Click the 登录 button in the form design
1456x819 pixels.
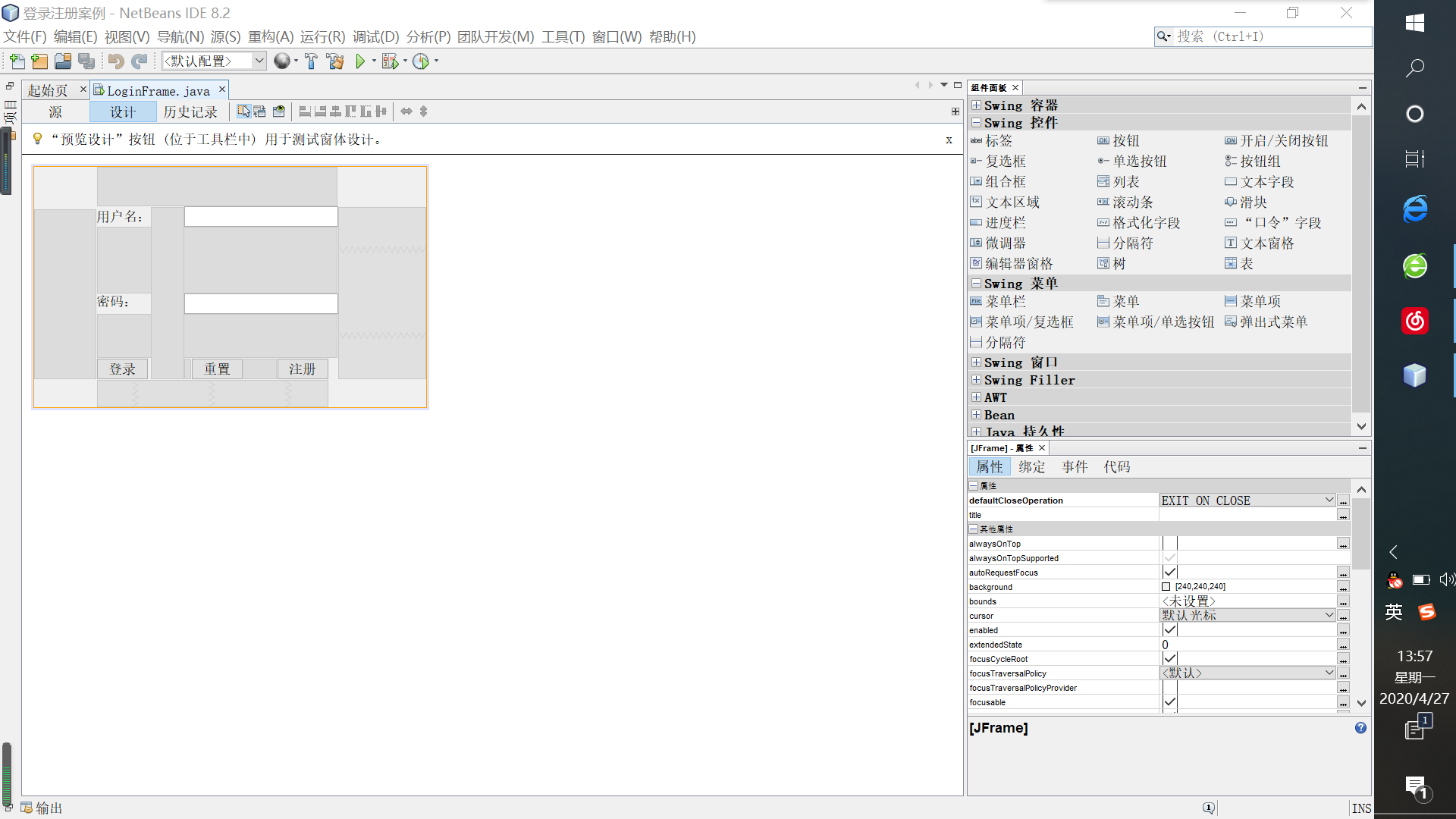pos(123,369)
